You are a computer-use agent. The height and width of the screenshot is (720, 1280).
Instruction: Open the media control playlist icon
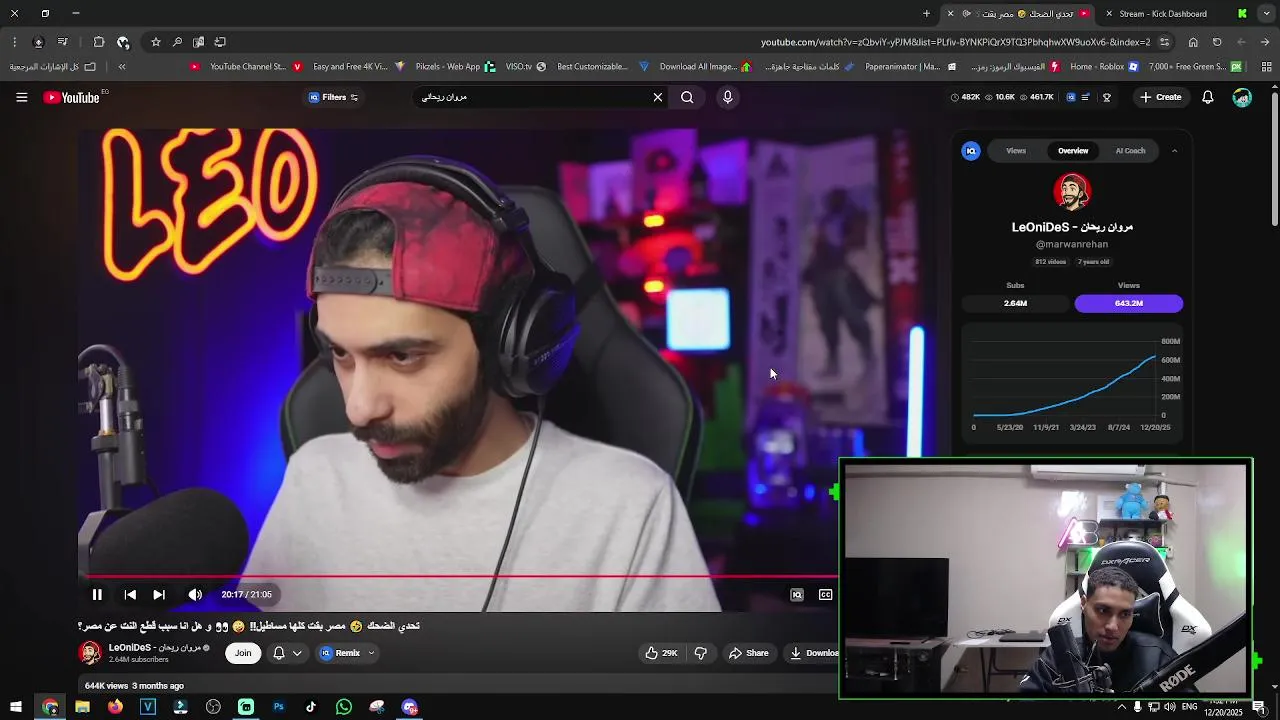(x=62, y=42)
